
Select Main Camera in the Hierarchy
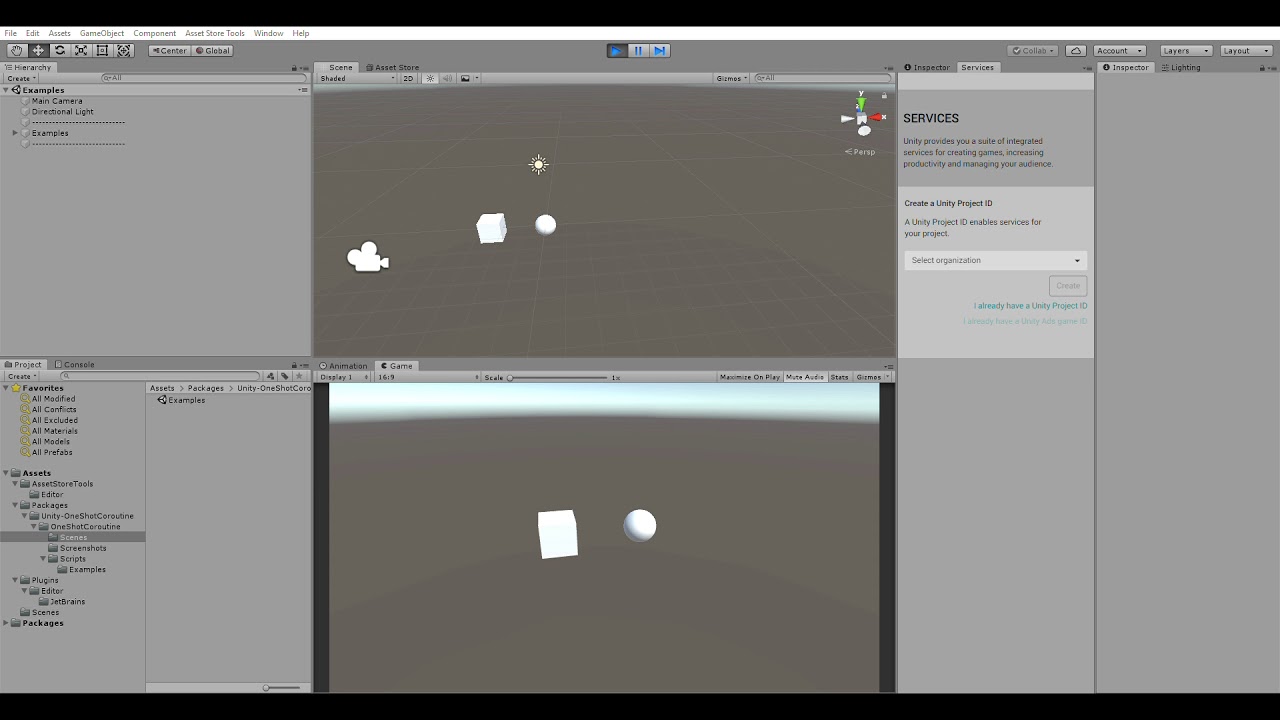57,100
